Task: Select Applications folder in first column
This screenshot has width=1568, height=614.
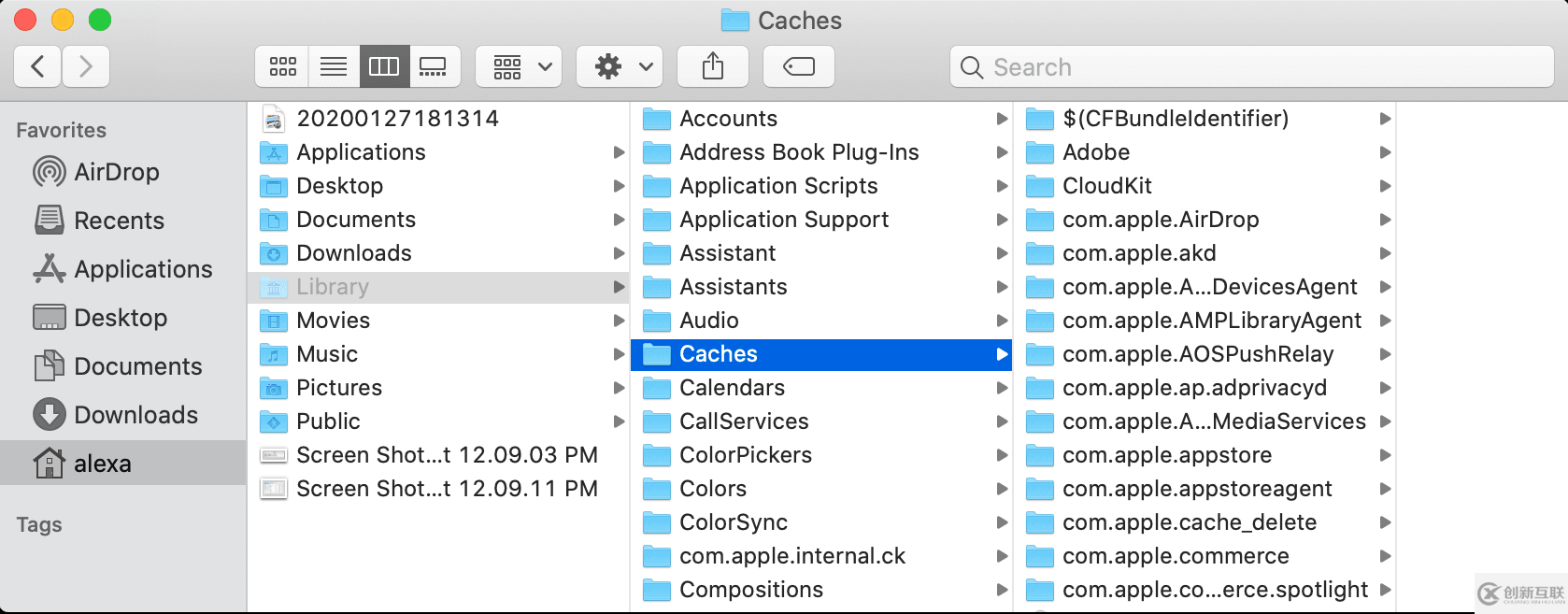Action: (x=439, y=152)
